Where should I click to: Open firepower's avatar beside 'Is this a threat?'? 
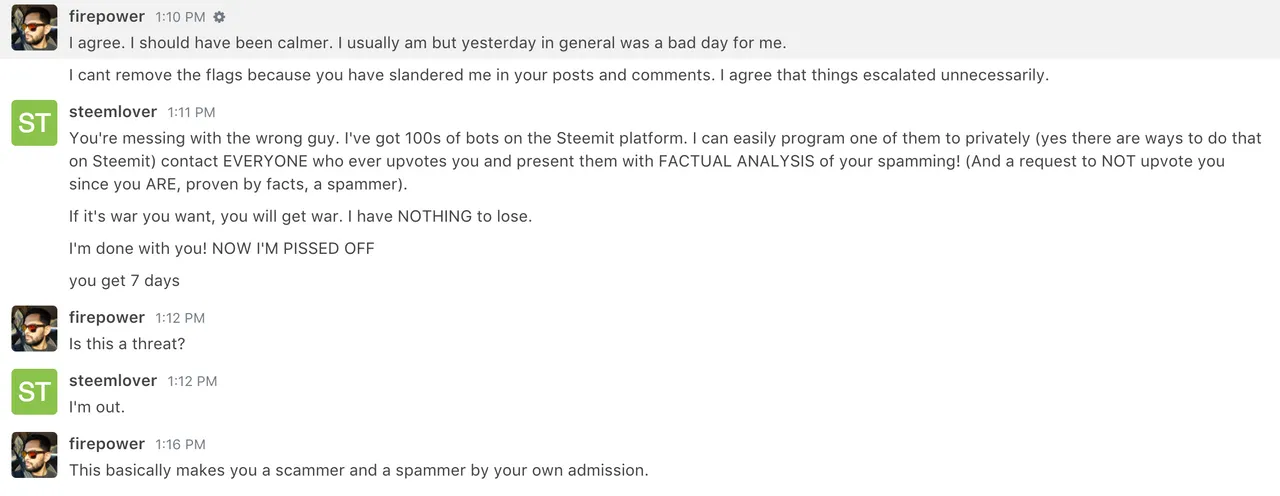(34, 329)
